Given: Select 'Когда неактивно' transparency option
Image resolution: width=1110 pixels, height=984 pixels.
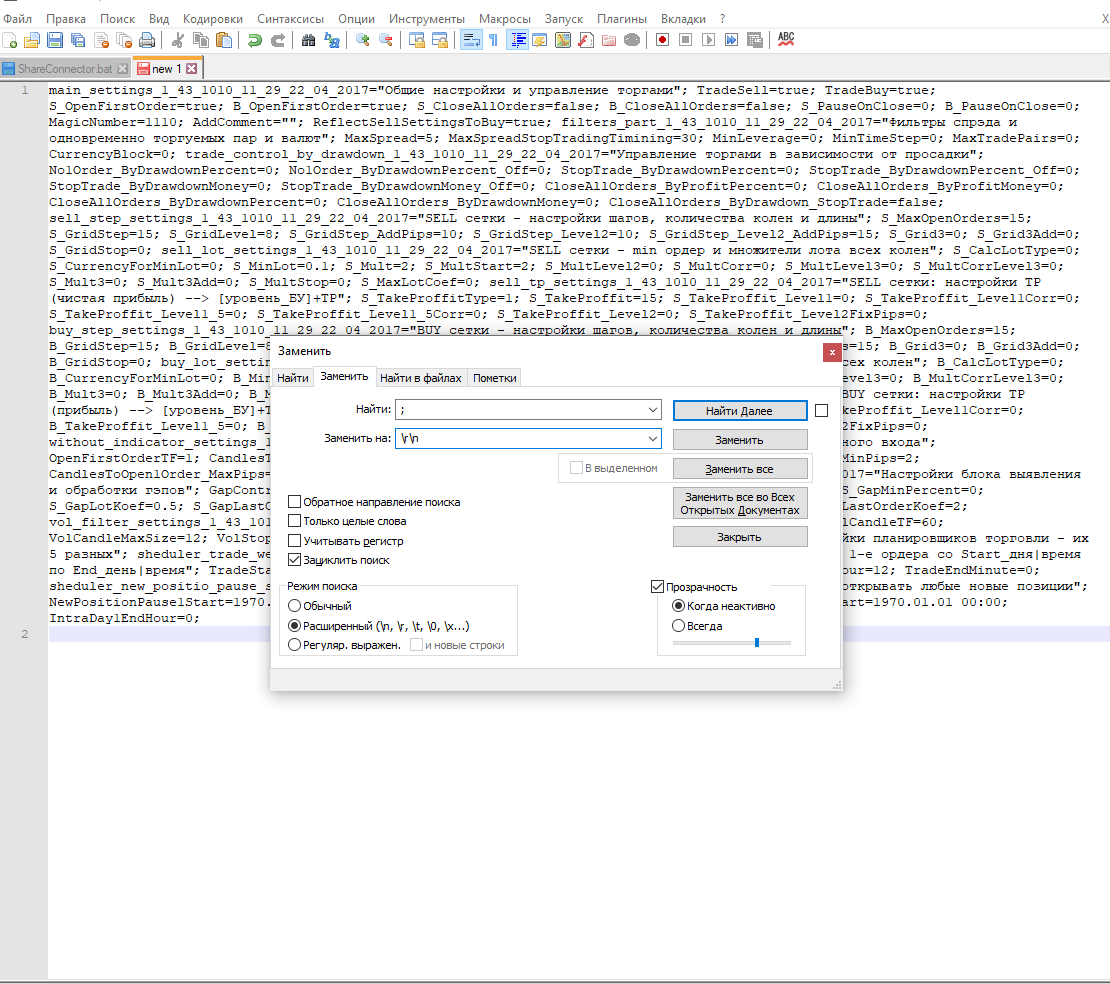Looking at the screenshot, I should [x=678, y=606].
